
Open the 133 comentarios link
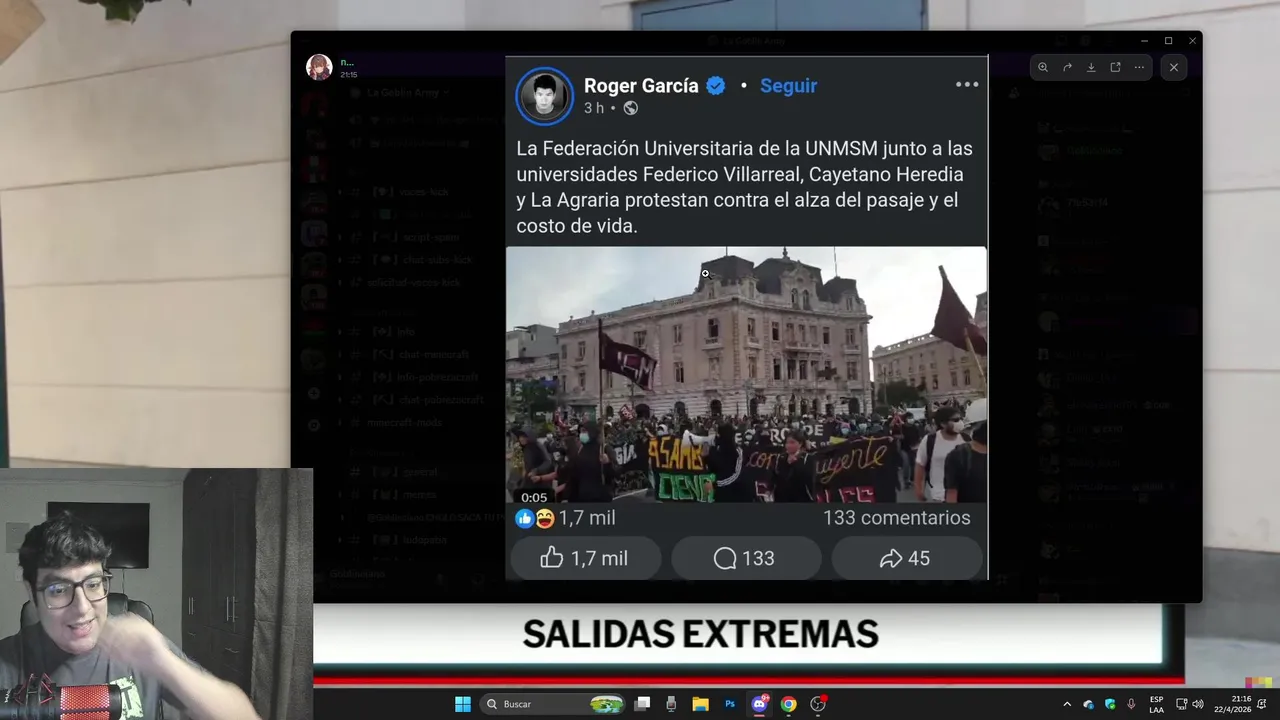pos(896,518)
